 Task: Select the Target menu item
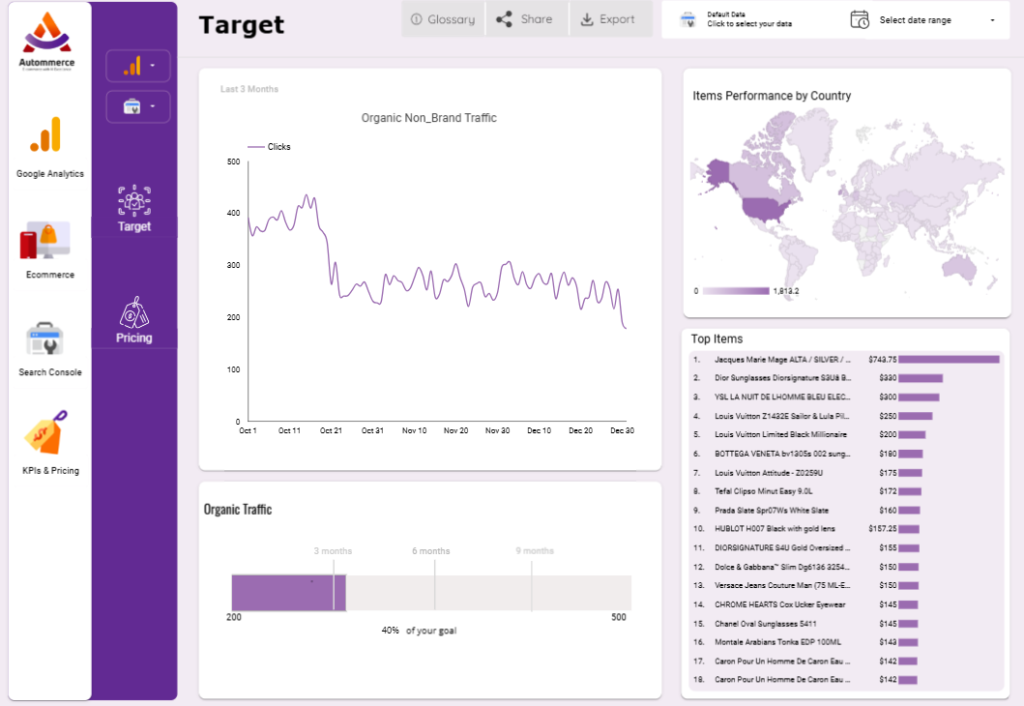pos(135,208)
